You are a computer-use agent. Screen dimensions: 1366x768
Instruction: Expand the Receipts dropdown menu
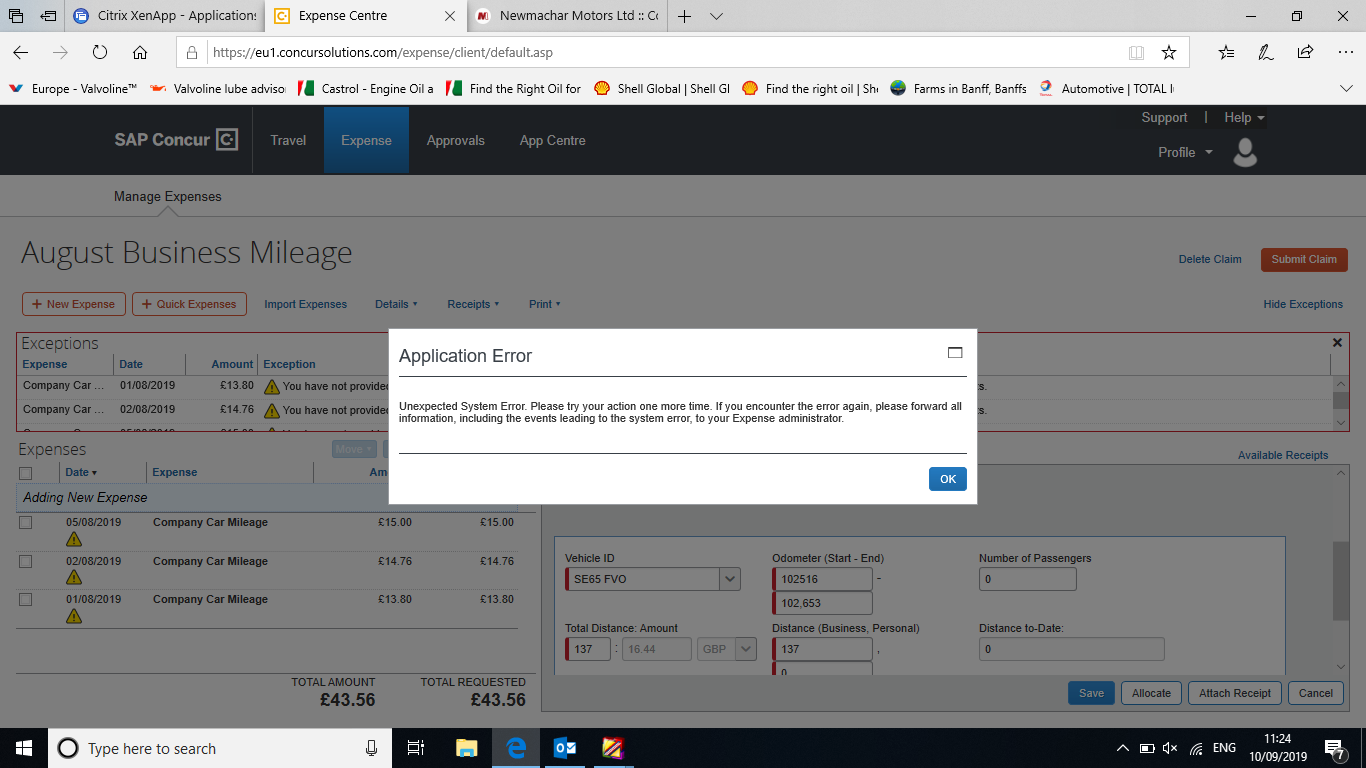click(x=474, y=304)
